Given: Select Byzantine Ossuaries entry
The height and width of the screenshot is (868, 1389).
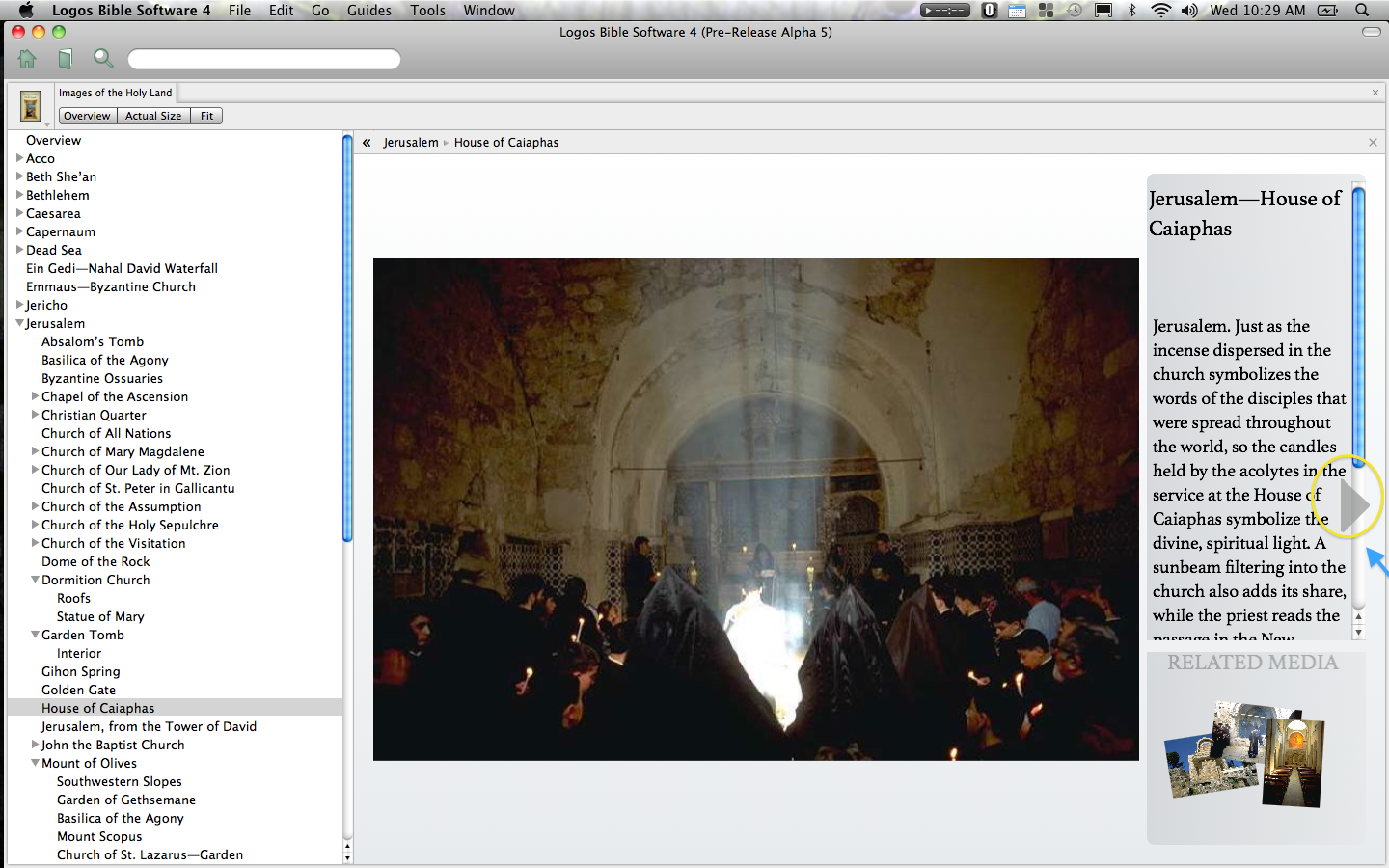Looking at the screenshot, I should (x=102, y=379).
